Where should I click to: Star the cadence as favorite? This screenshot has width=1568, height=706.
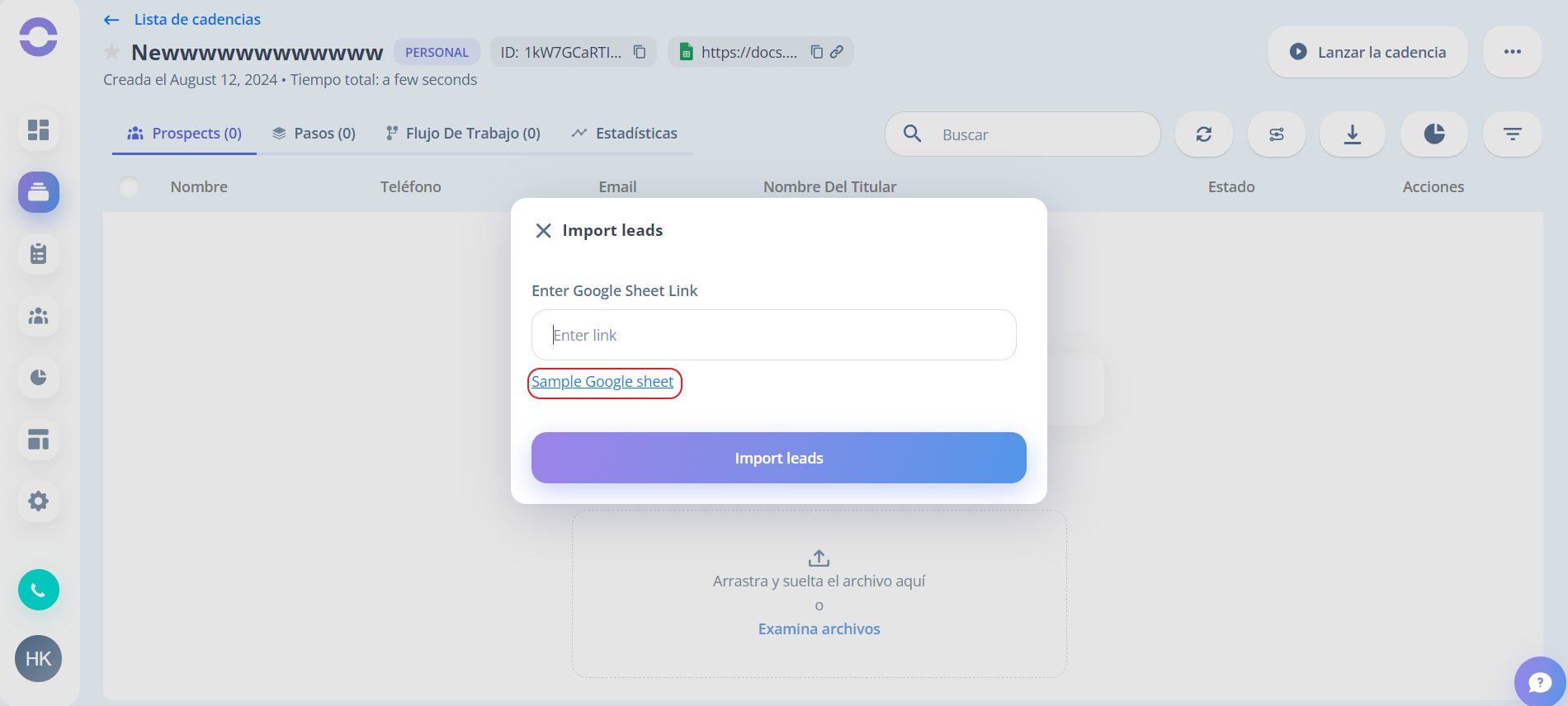(x=112, y=52)
